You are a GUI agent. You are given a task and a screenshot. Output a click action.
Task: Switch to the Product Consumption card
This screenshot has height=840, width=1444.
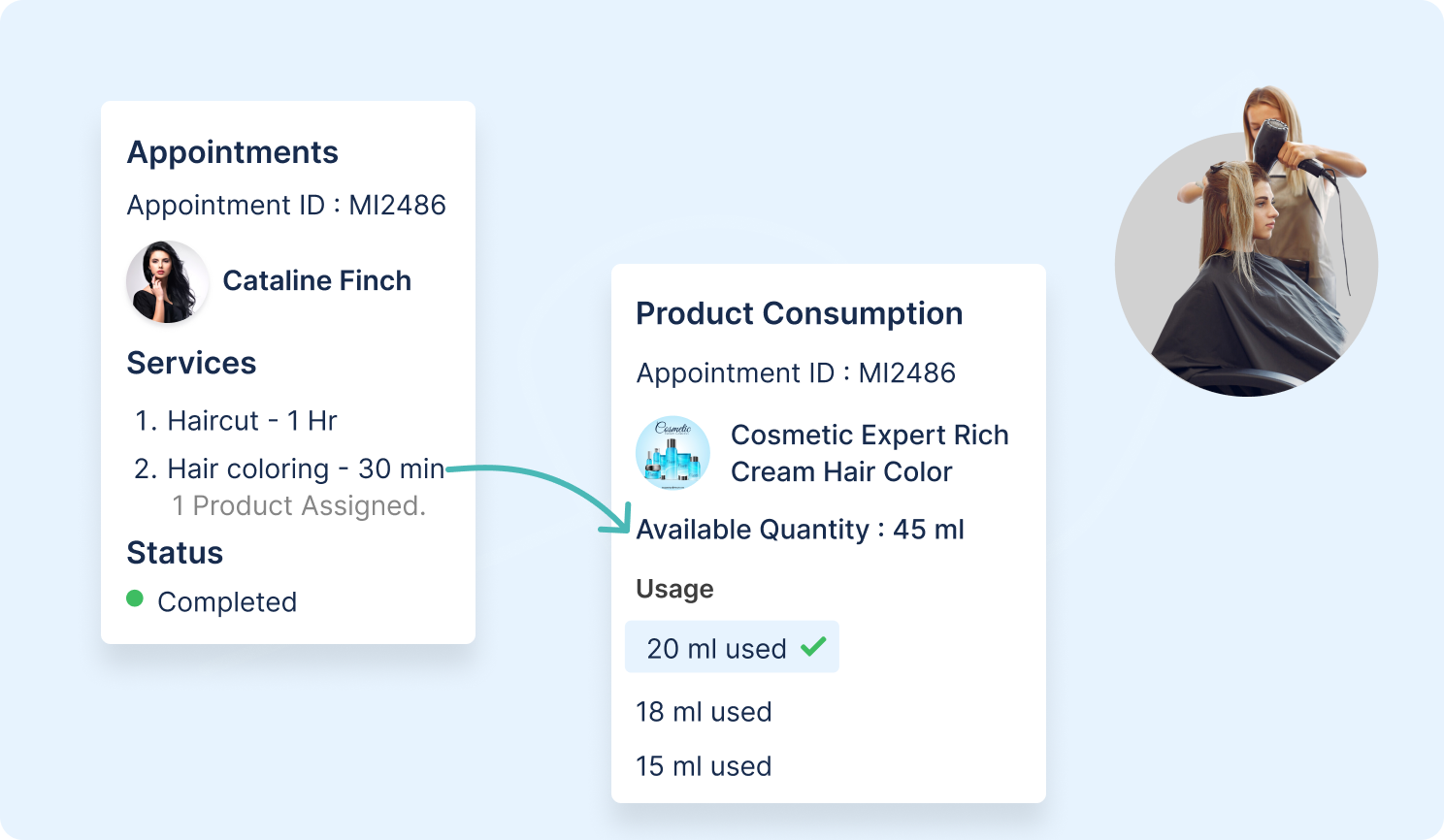(799, 312)
